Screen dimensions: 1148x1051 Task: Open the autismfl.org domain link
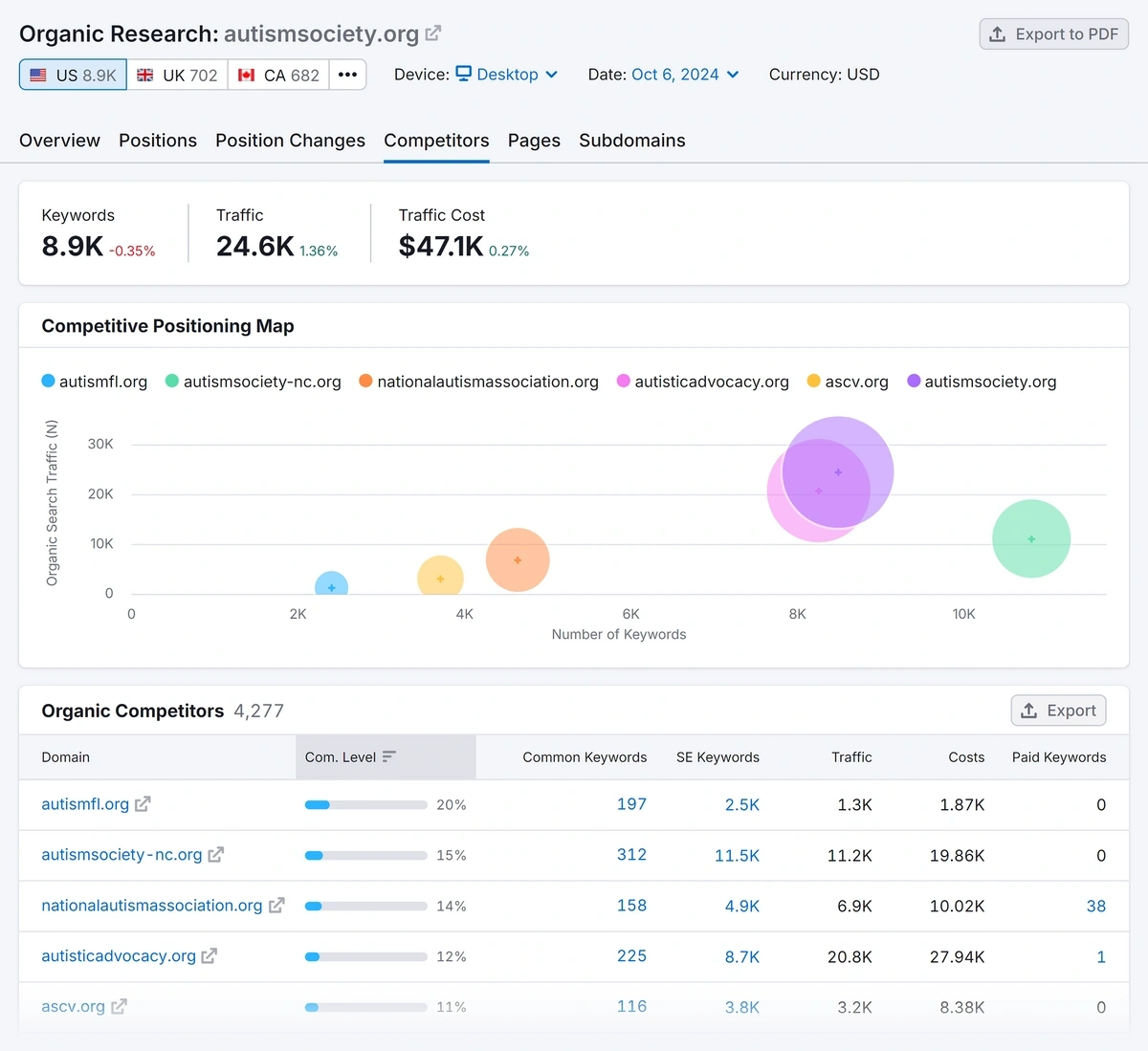pyautogui.click(x=85, y=804)
